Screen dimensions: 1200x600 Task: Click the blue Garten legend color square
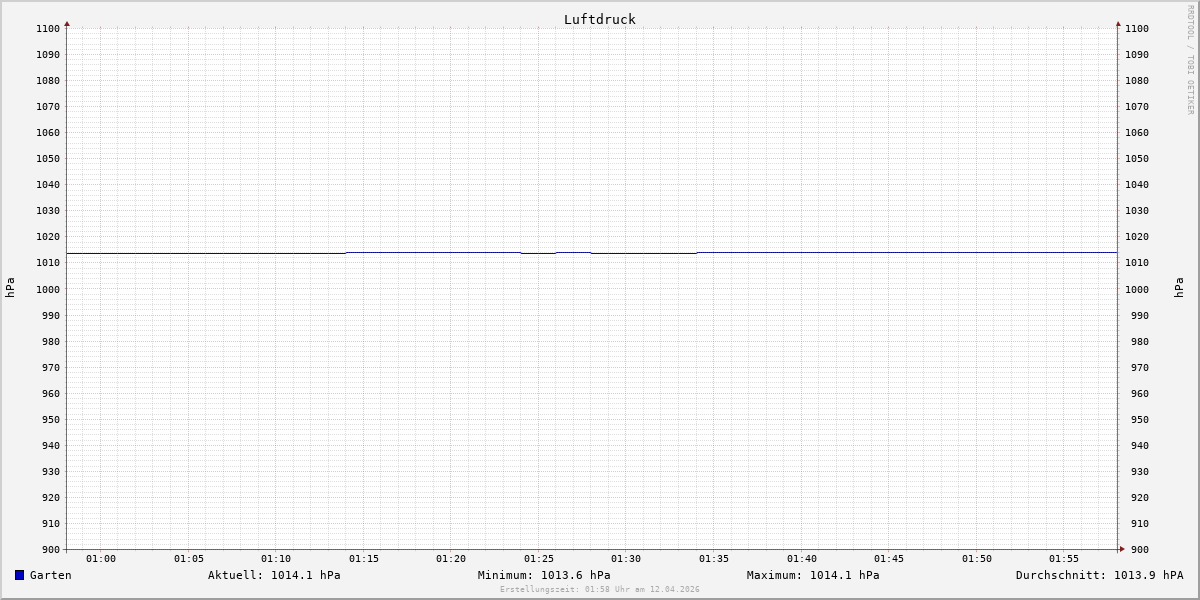[x=19, y=575]
